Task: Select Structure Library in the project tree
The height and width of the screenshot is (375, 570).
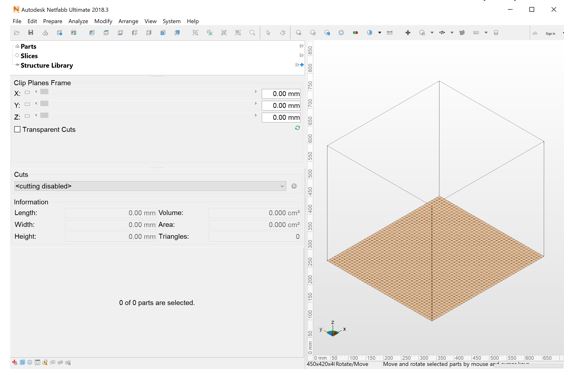Action: [47, 65]
